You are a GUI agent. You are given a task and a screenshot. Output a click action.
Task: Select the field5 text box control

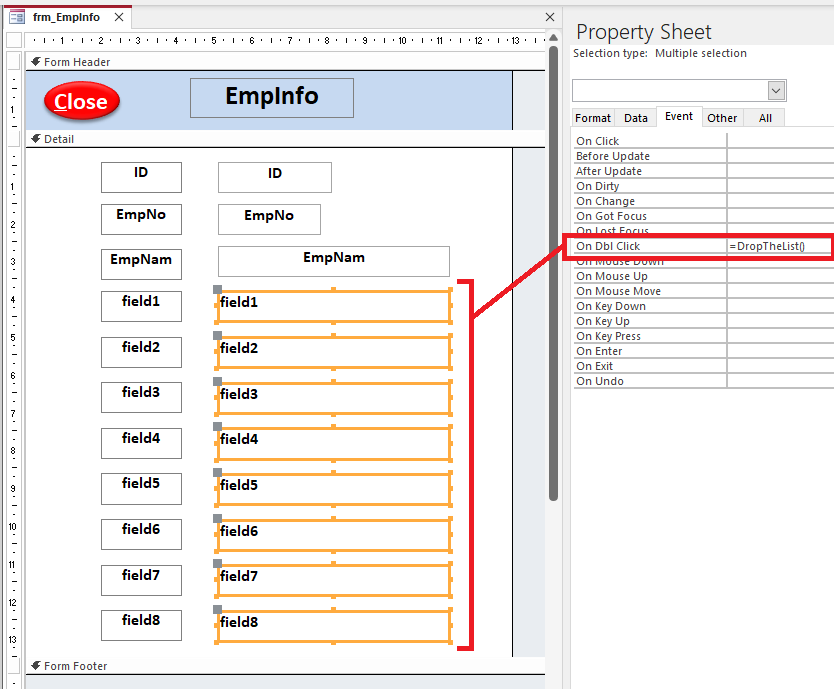(x=334, y=489)
